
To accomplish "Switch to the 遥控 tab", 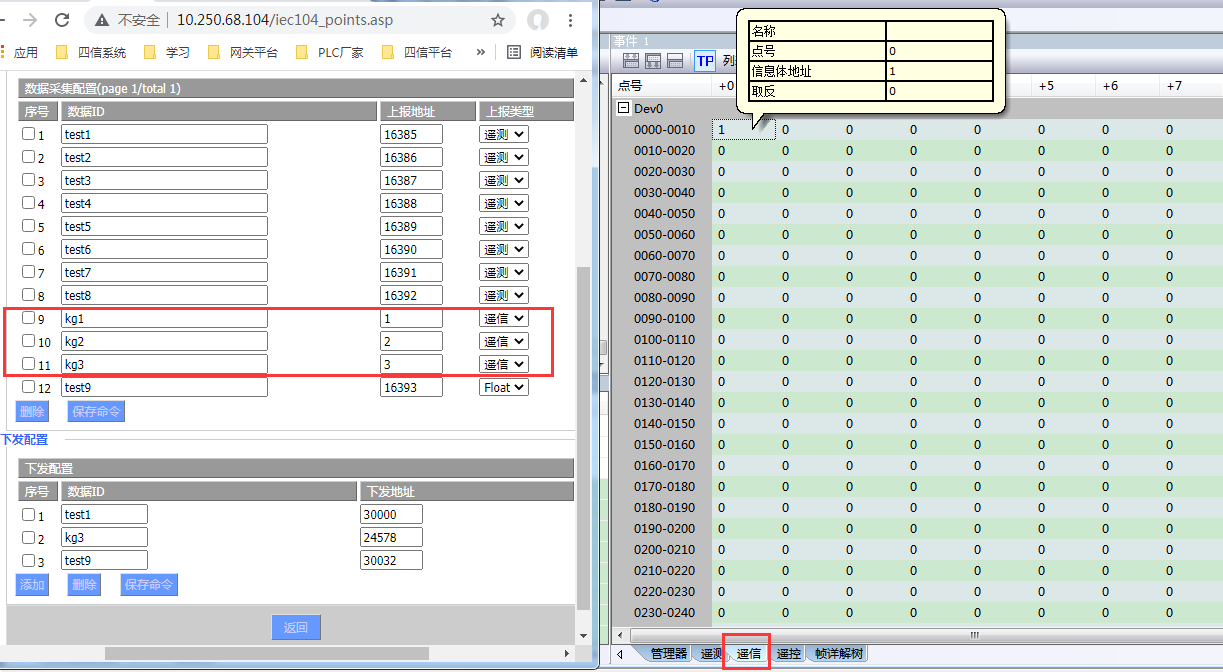I will [x=788, y=654].
